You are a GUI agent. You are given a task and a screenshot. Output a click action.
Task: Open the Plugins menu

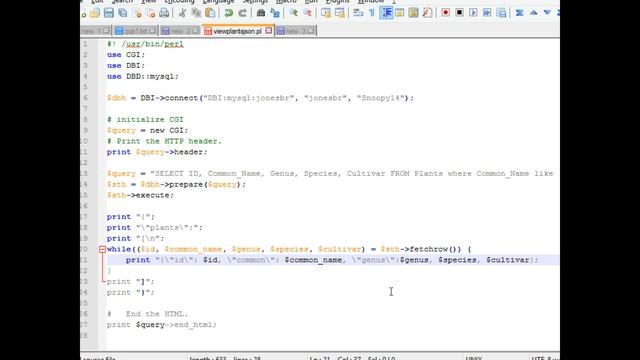click(x=337, y=2)
